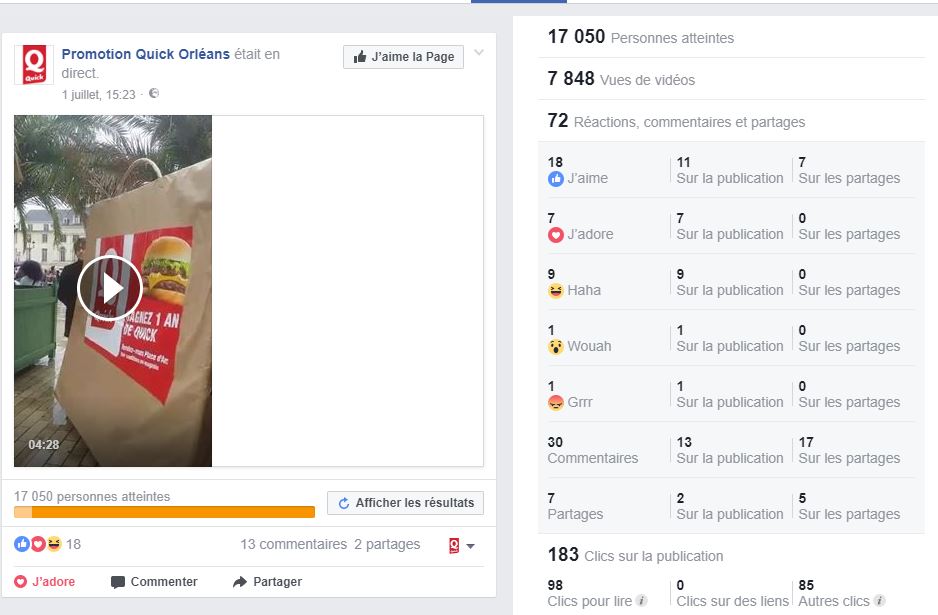938x615 pixels.
Task: Share the post with Partager
Action: [x=267, y=581]
